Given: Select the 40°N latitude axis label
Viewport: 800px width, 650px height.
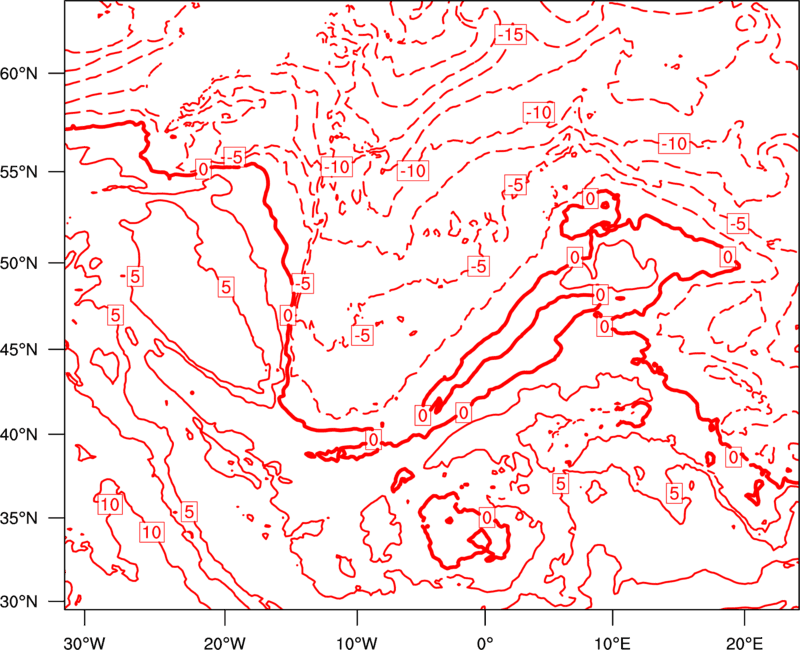Looking at the screenshot, I should 19,435.
